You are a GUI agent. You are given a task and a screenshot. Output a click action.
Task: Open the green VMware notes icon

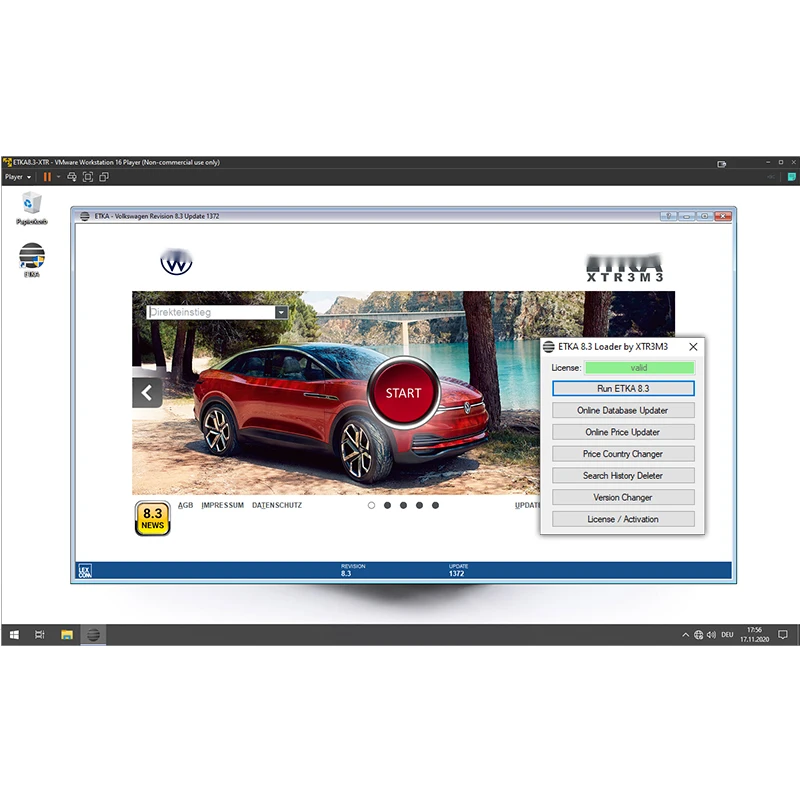pyautogui.click(x=791, y=177)
